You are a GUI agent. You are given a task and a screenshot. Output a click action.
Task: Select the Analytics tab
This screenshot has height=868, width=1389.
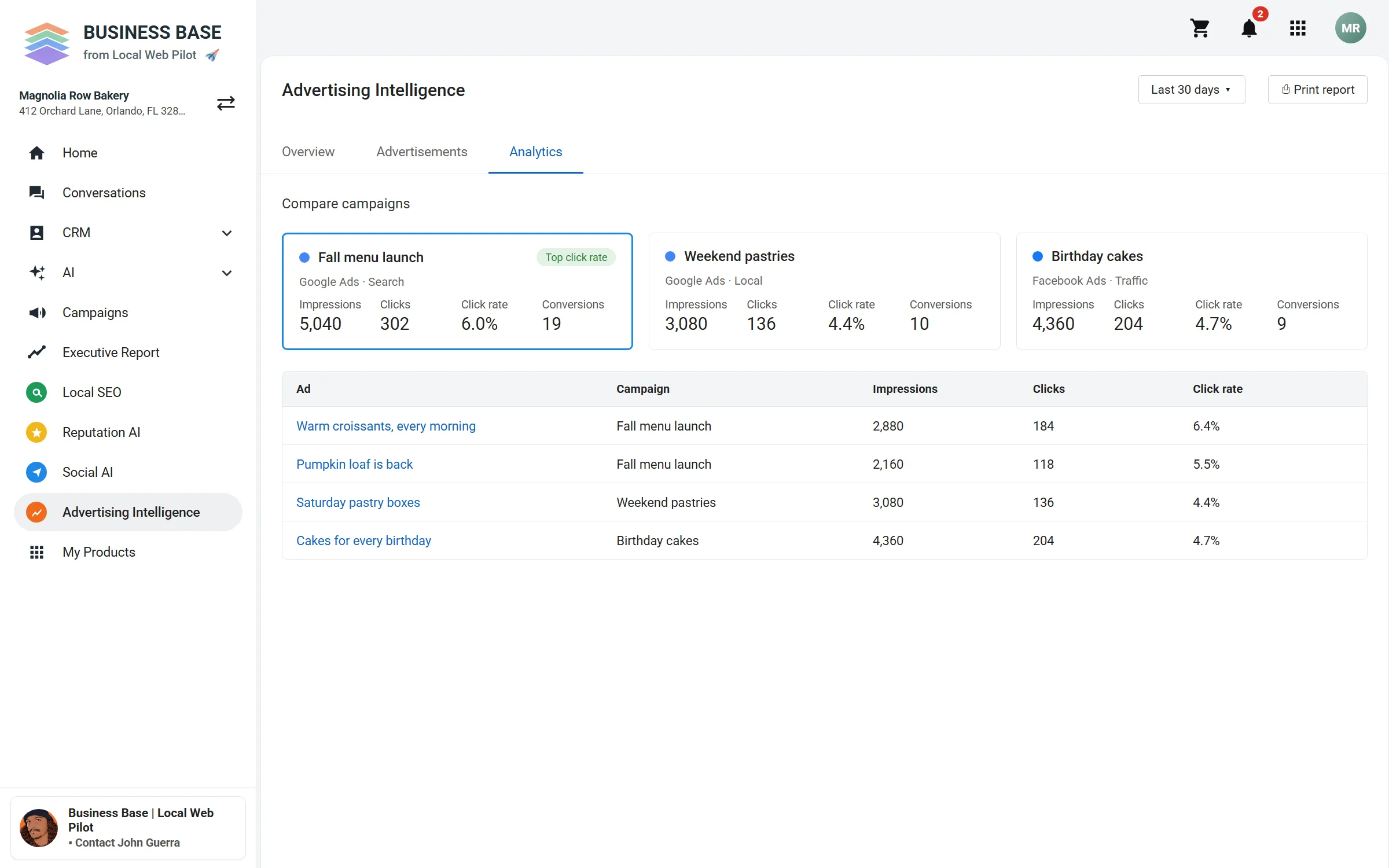pos(535,152)
